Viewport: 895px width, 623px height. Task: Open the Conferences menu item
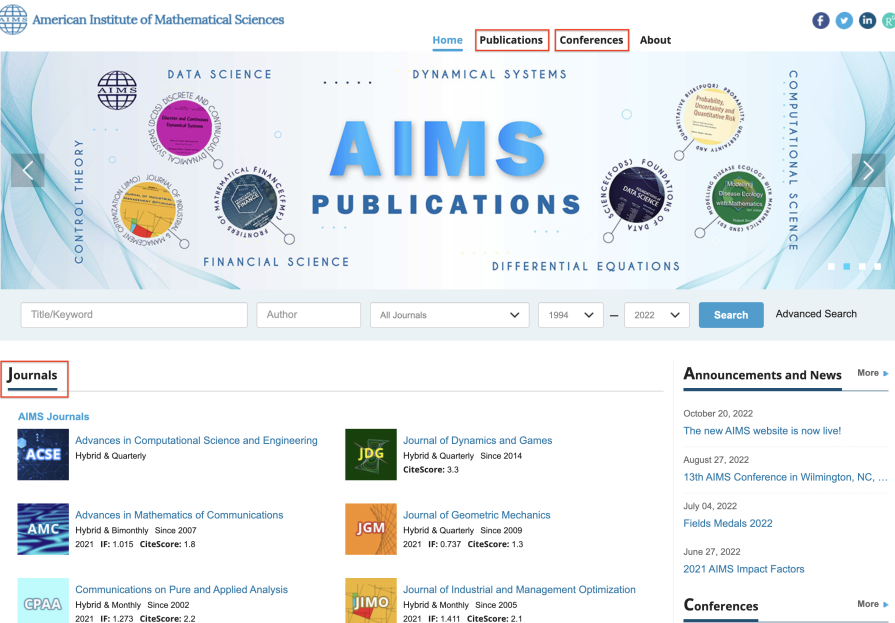point(591,40)
